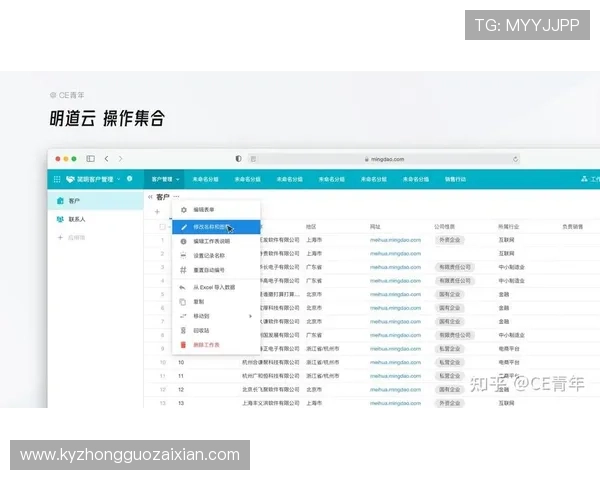Toggle the select-all checkbox in table header
600x480 pixels.
click(162, 227)
